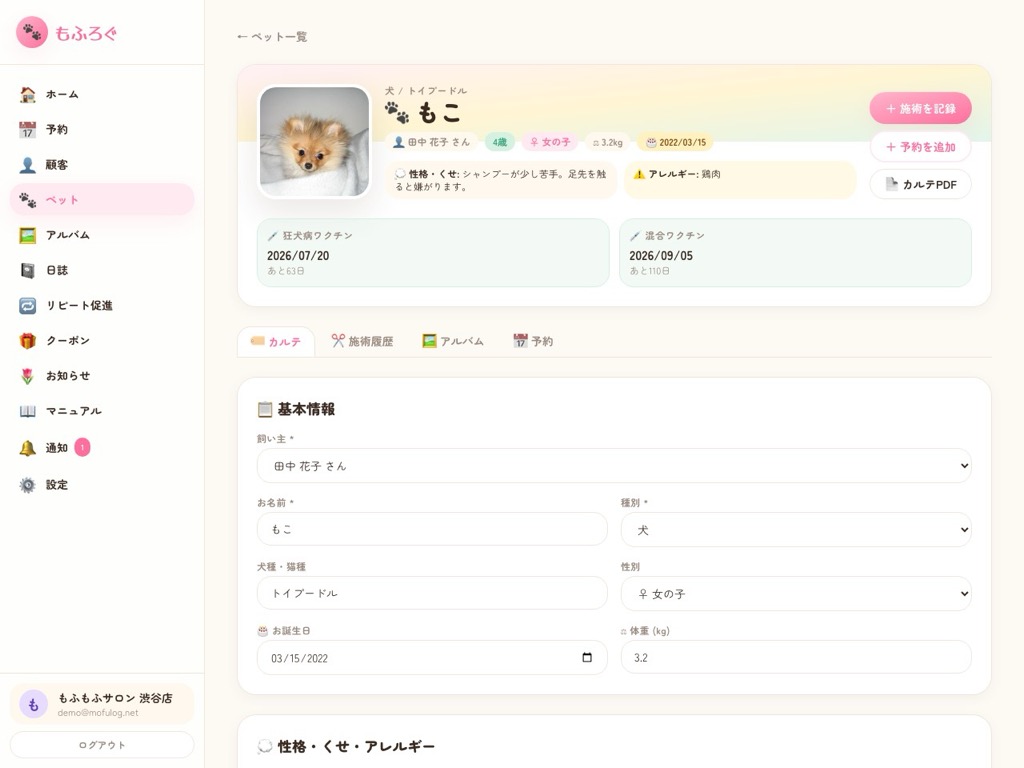
Task: Open リピート促進 via repeat arrows icon
Action: tap(27, 306)
